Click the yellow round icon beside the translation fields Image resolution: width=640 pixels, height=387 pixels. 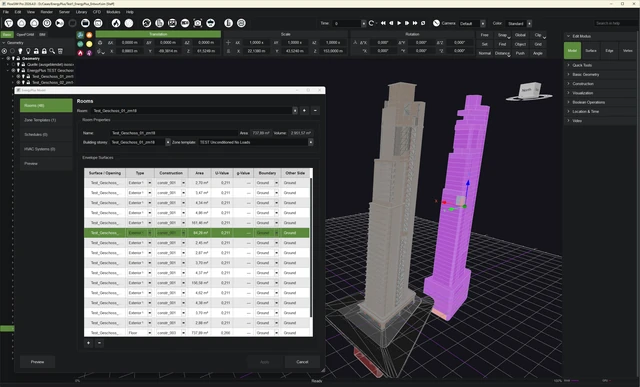(89, 44)
